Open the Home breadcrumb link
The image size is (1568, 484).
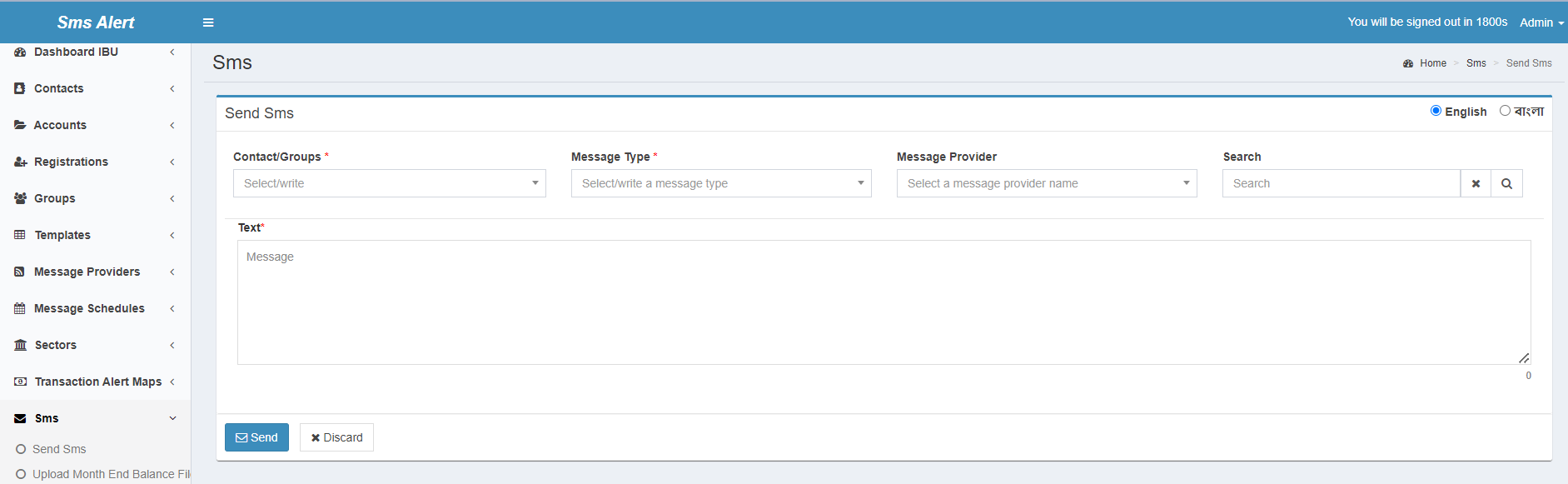[1432, 63]
